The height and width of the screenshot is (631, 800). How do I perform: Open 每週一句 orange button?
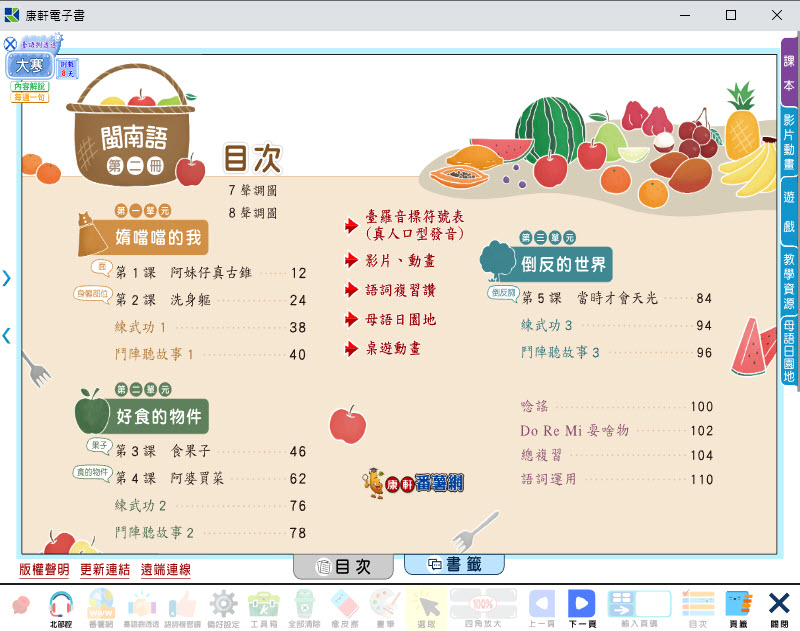tap(30, 97)
